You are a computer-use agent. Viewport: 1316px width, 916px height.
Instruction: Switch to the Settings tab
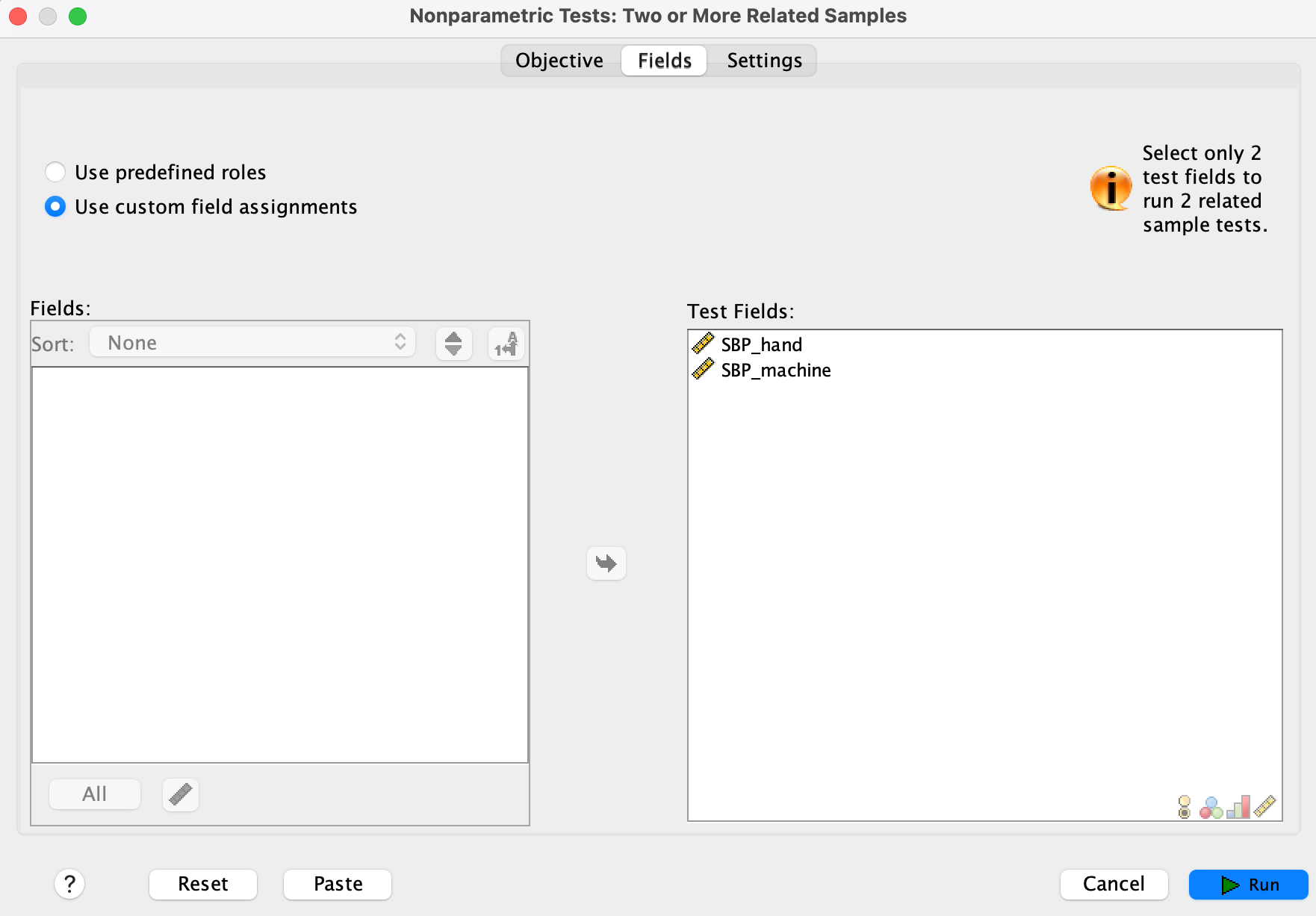(x=764, y=61)
